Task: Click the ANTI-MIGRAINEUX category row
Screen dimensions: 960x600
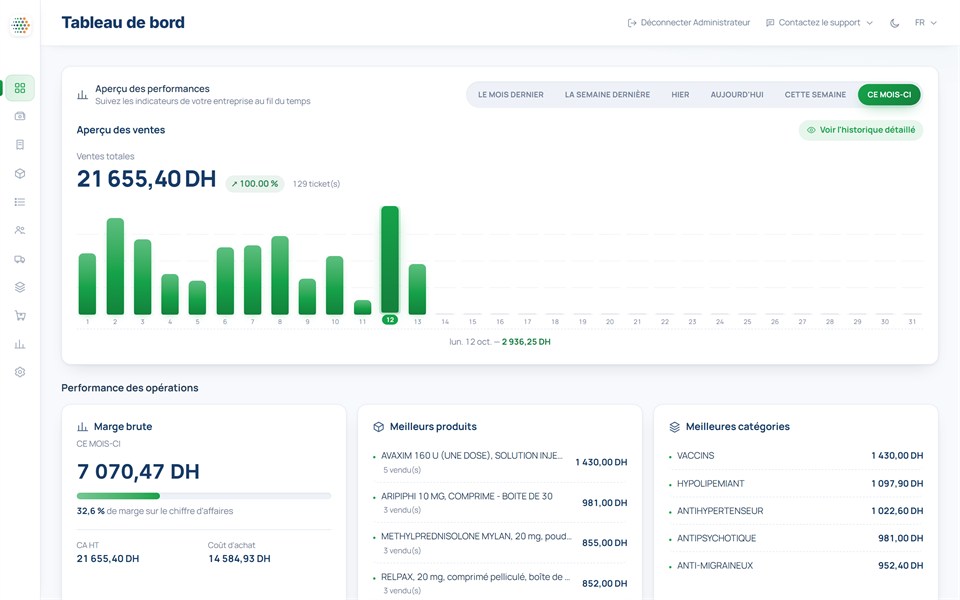Action: tap(796, 566)
